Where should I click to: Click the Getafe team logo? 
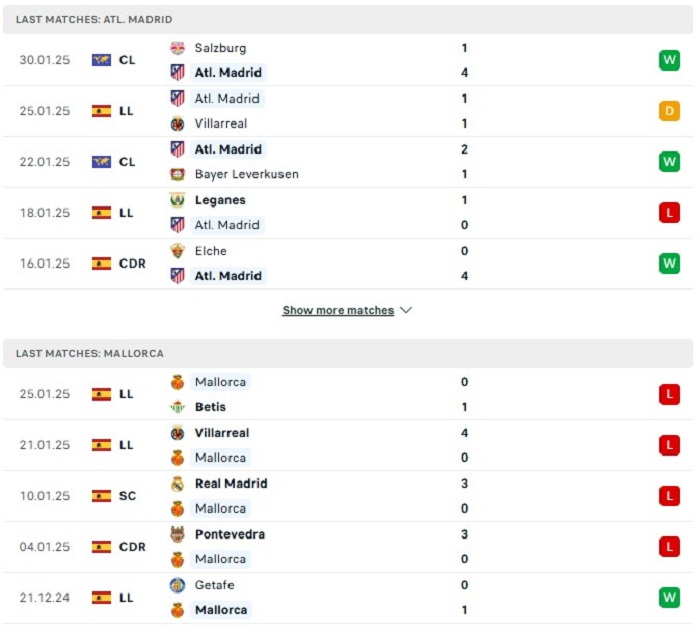point(177,585)
